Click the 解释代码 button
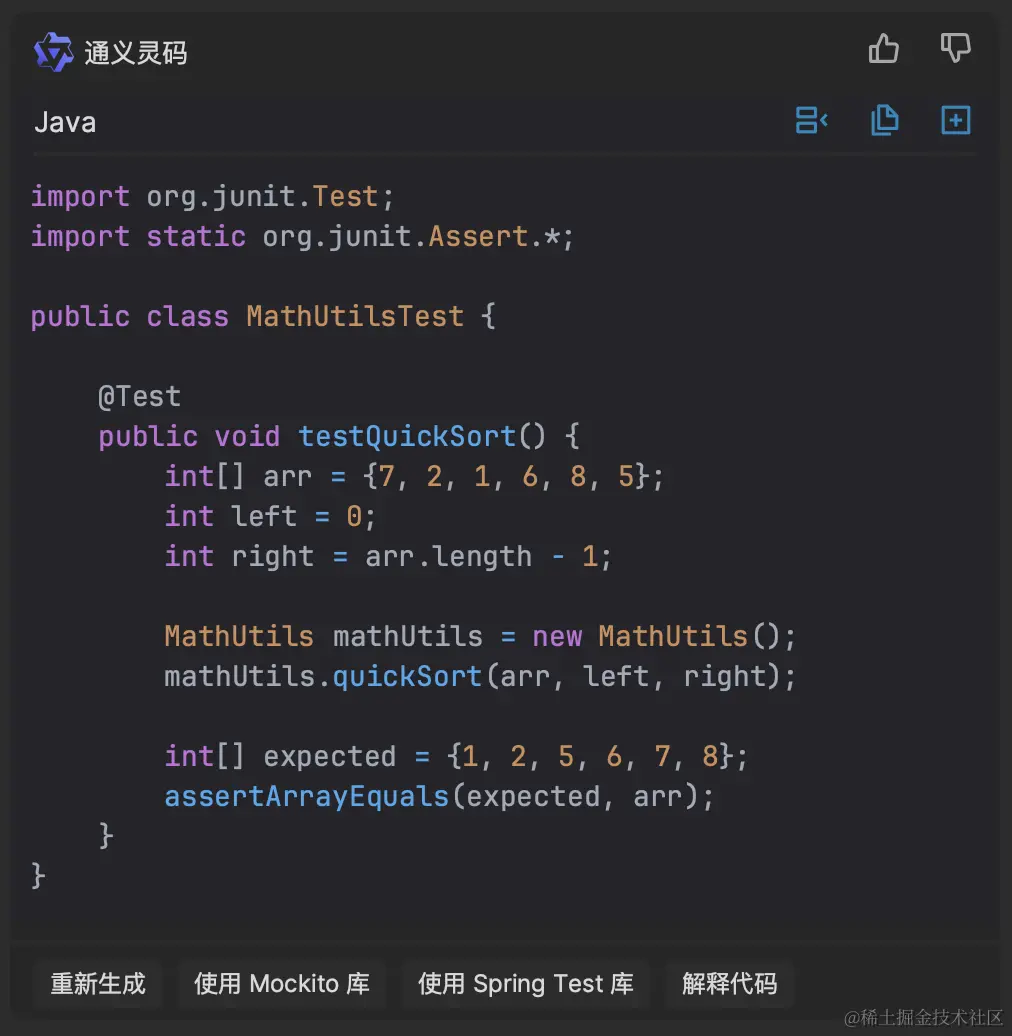 click(729, 984)
